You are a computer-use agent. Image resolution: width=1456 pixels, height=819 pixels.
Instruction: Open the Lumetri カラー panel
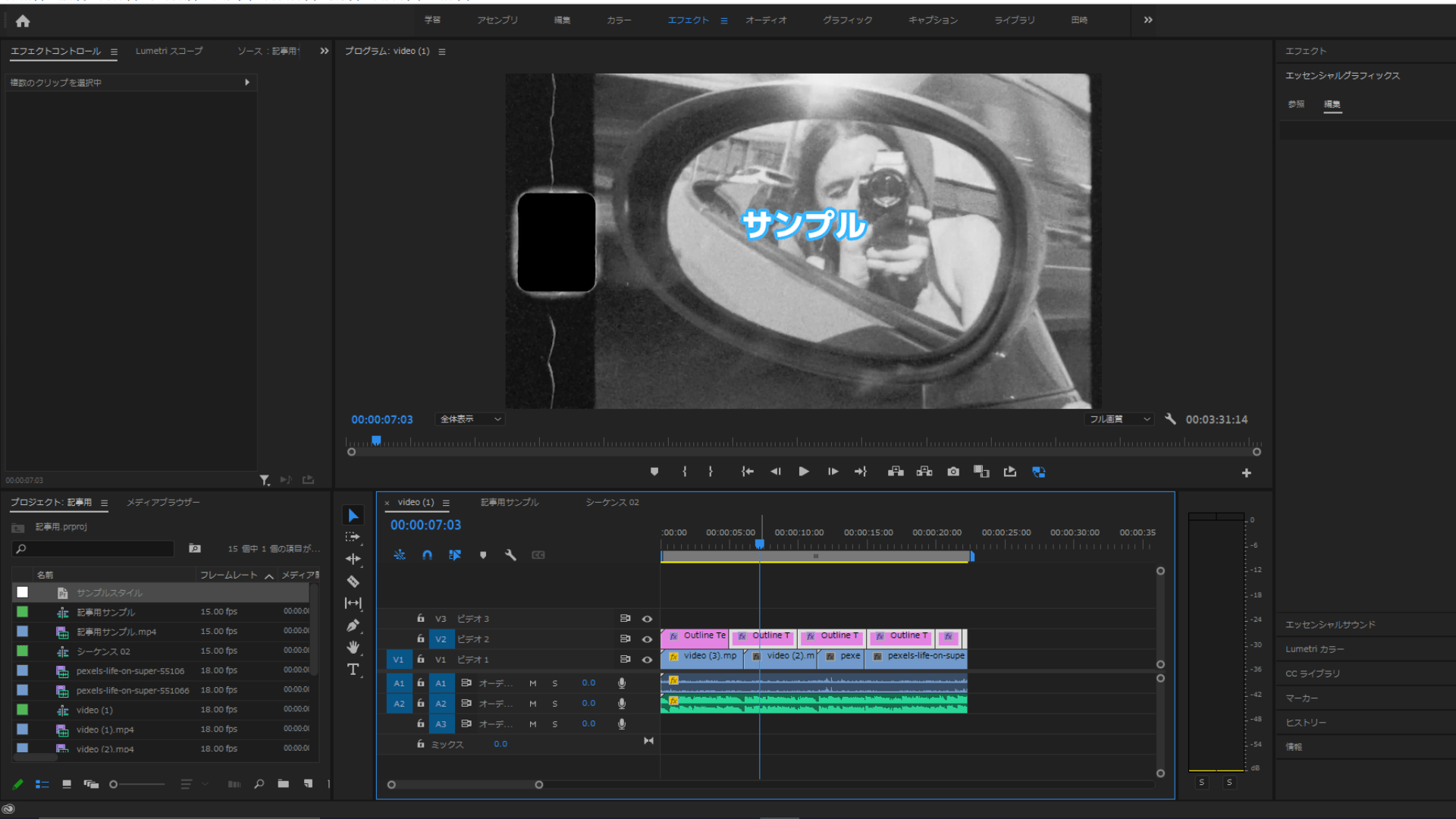click(1314, 649)
